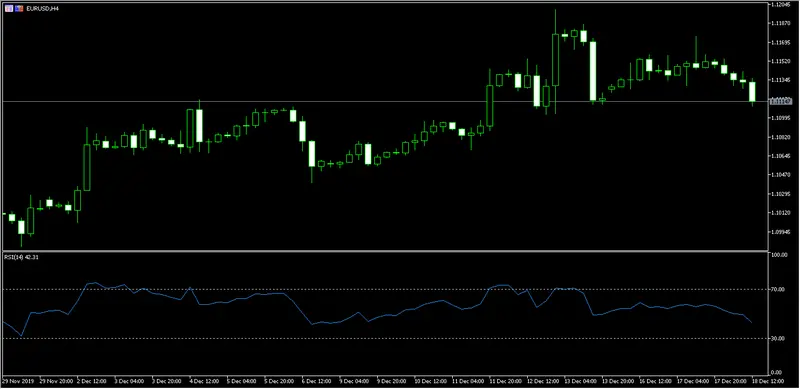800x389 pixels.
Task: Click the horizontal current price line
Action: pyautogui.click(x=384, y=102)
